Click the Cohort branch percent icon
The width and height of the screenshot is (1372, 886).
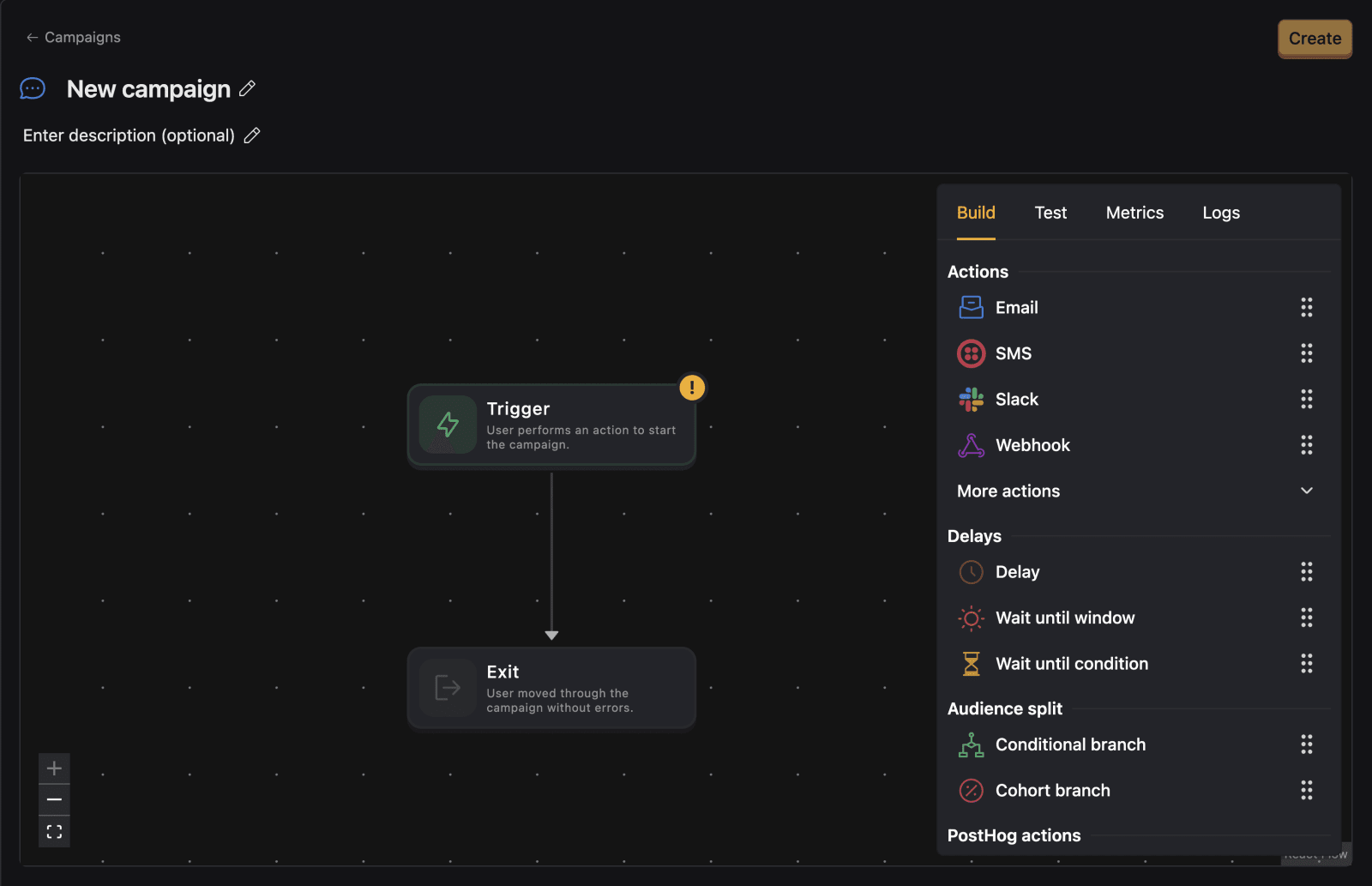(971, 790)
